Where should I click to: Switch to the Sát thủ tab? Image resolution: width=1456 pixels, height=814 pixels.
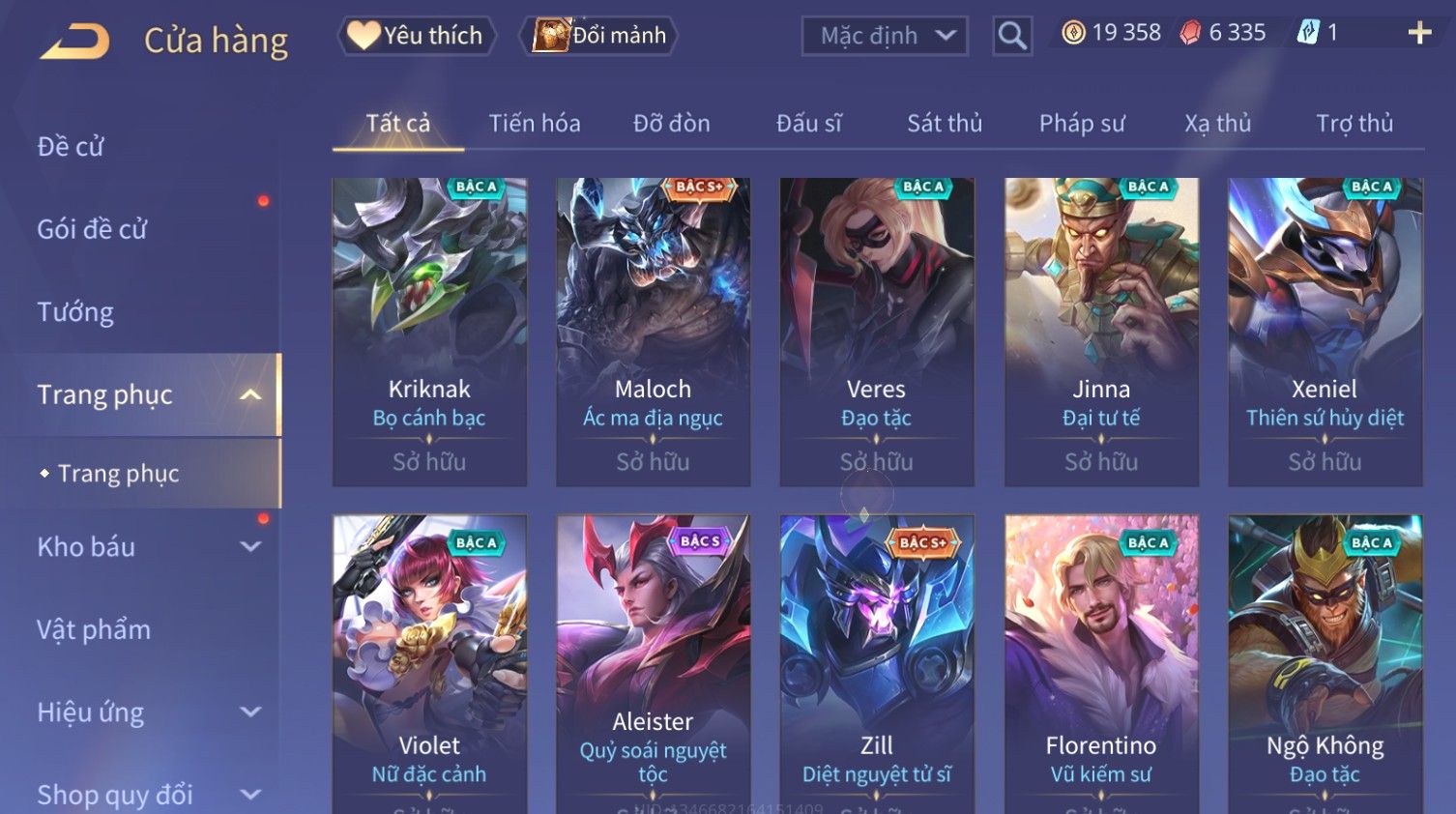coord(945,124)
